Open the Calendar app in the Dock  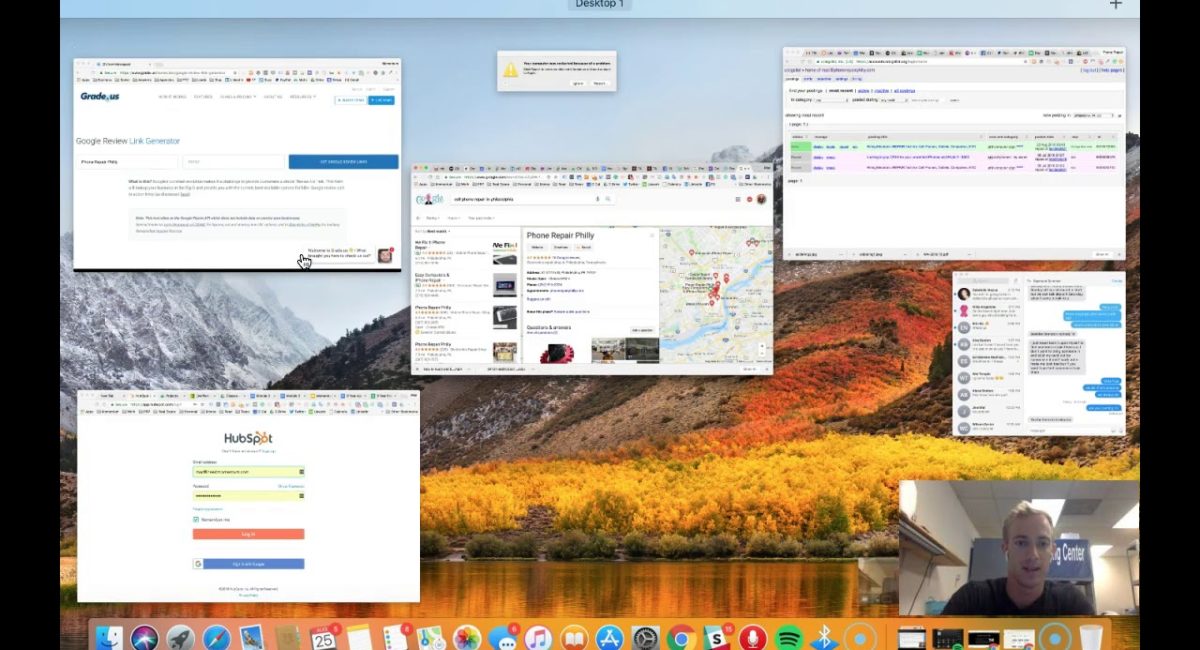tap(323, 637)
